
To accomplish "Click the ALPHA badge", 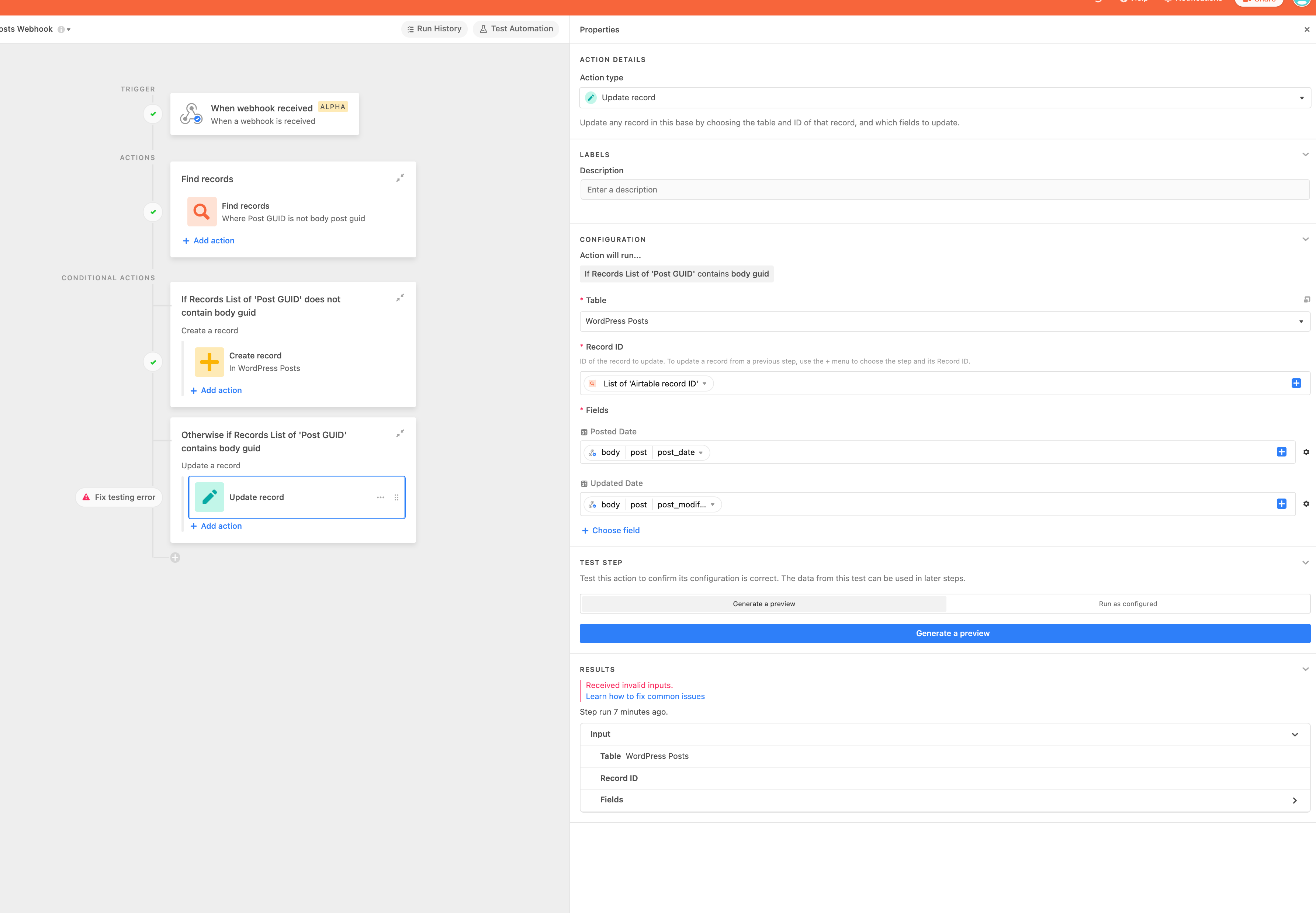I will tap(332, 107).
